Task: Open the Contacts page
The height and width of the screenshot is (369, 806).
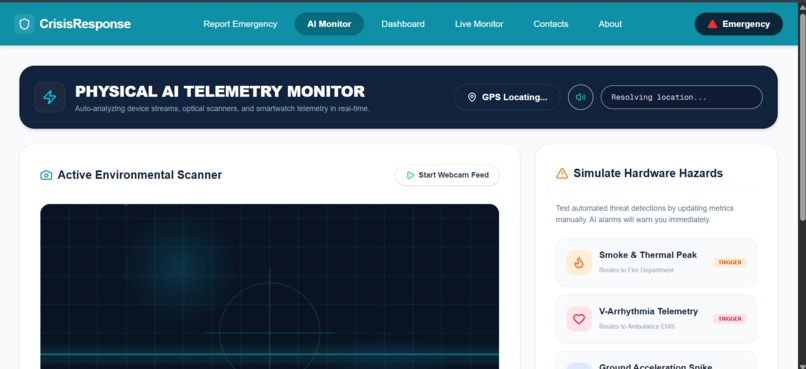Action: click(x=551, y=24)
